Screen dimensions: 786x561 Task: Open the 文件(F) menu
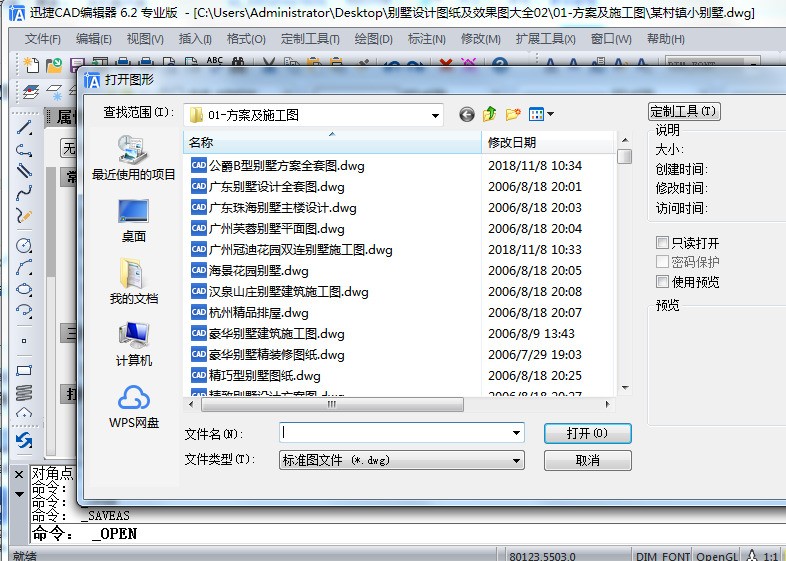tap(43, 39)
